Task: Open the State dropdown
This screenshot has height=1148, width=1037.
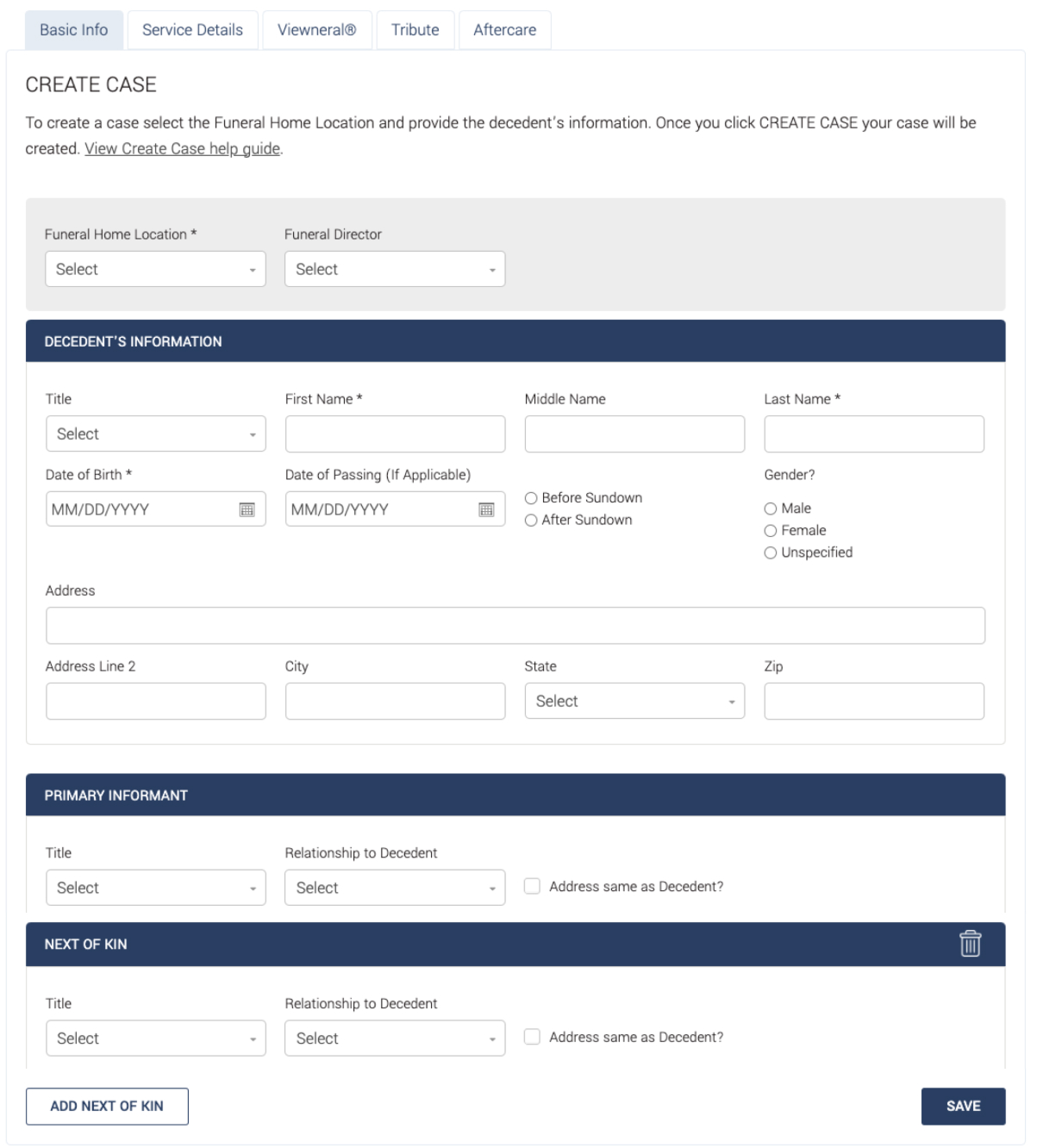Action: click(634, 702)
